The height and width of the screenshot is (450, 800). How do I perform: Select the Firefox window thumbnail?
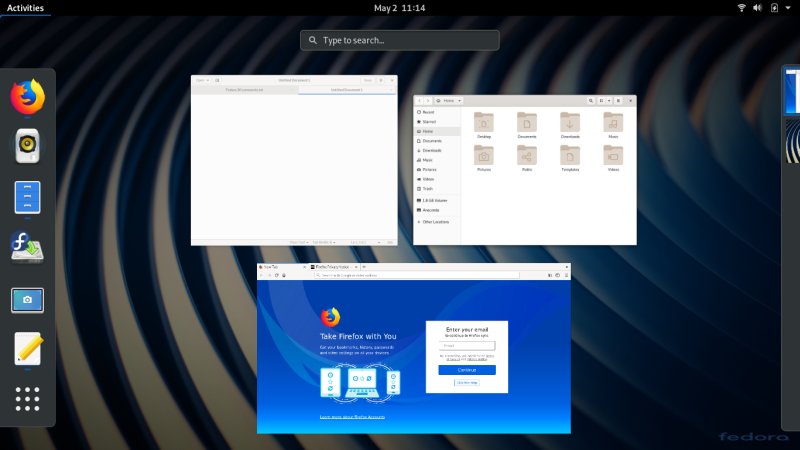coord(414,348)
